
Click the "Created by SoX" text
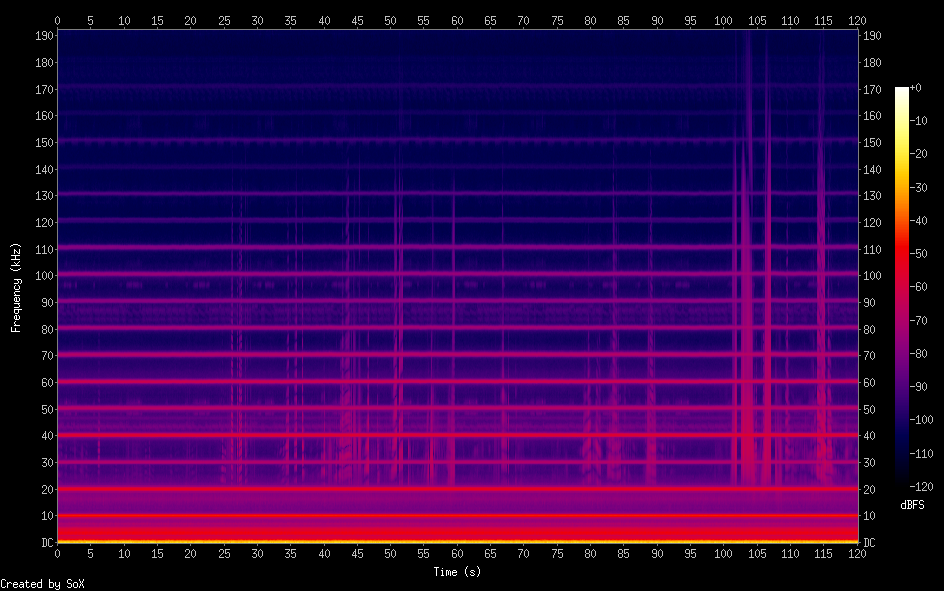(x=34, y=583)
